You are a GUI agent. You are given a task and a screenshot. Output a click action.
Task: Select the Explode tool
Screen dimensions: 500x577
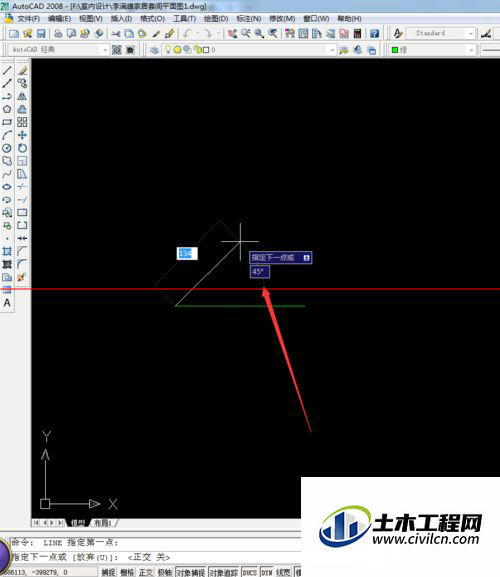click(22, 277)
